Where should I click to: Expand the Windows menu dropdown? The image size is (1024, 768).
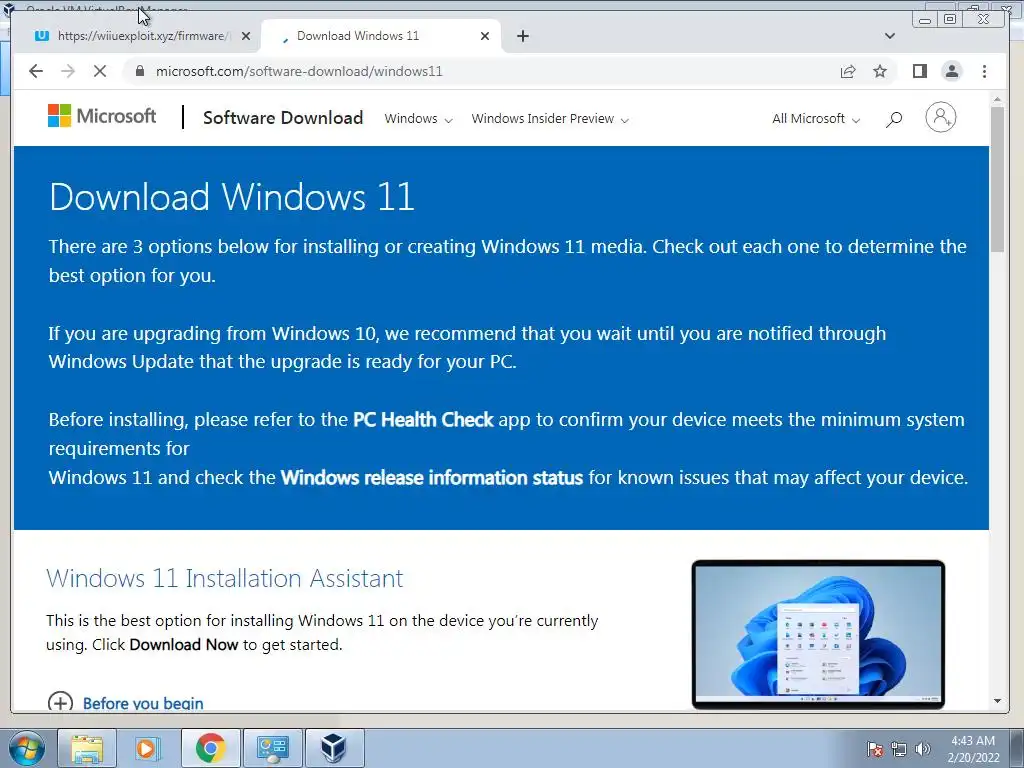pyautogui.click(x=418, y=119)
